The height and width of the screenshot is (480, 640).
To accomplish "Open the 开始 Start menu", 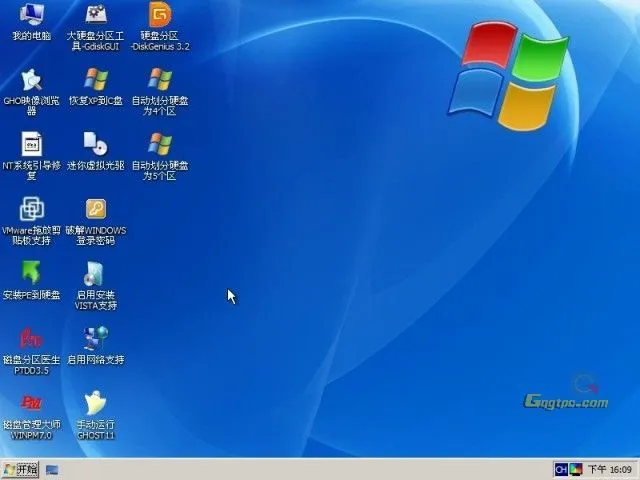I will [21, 469].
